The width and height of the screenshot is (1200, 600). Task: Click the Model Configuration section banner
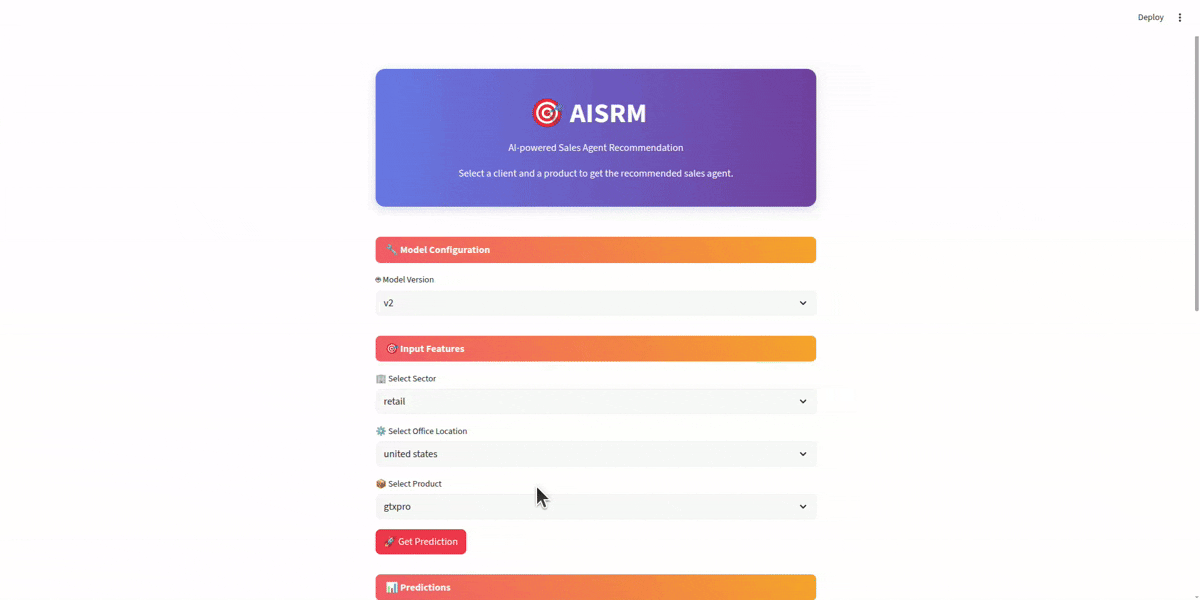(595, 249)
